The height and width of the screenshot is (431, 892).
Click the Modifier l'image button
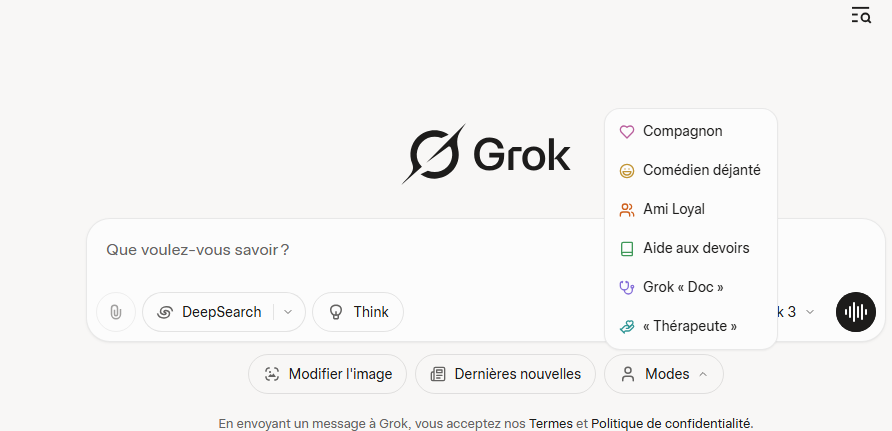[x=328, y=374]
